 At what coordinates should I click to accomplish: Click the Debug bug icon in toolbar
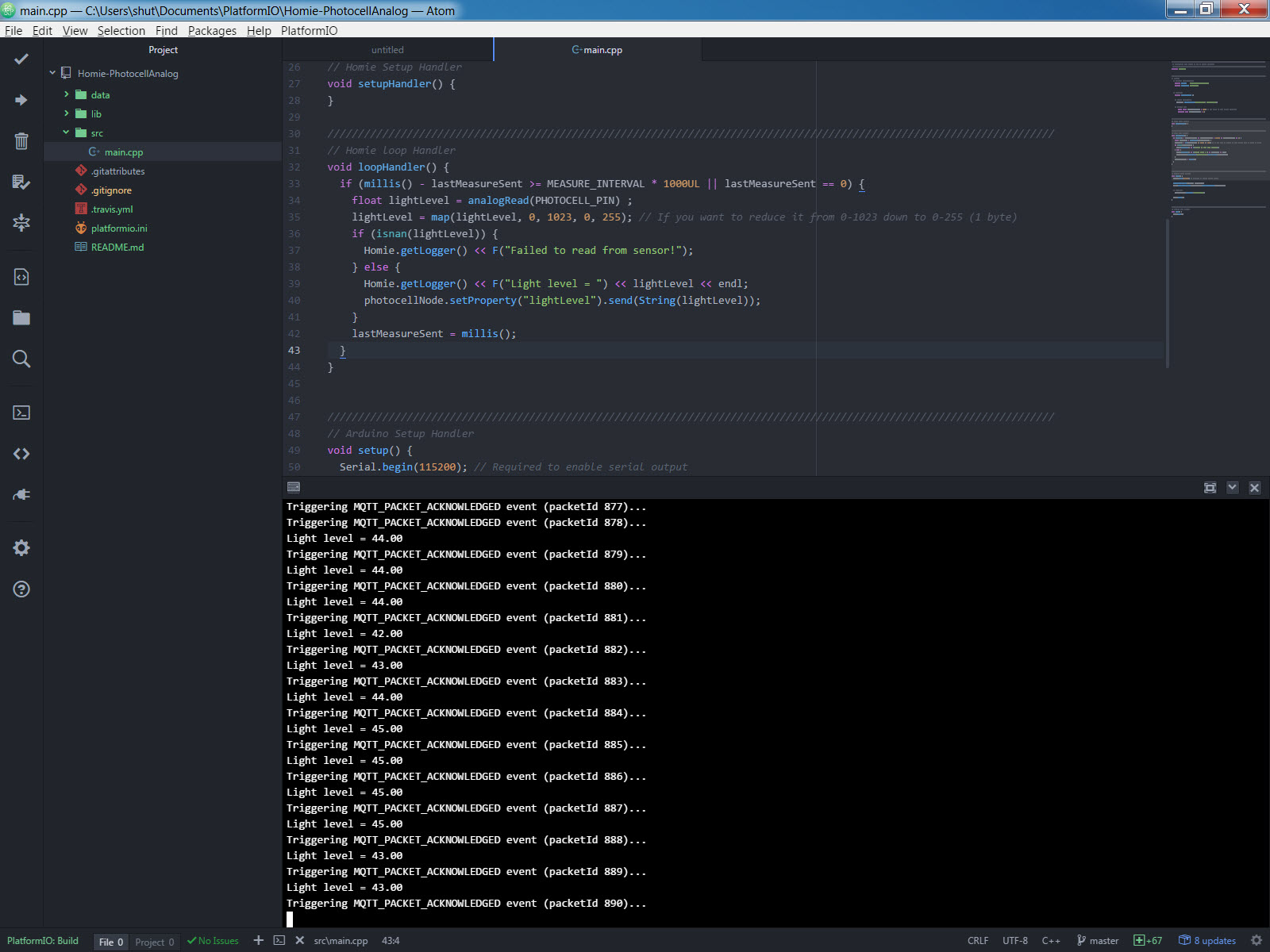pos(21,223)
